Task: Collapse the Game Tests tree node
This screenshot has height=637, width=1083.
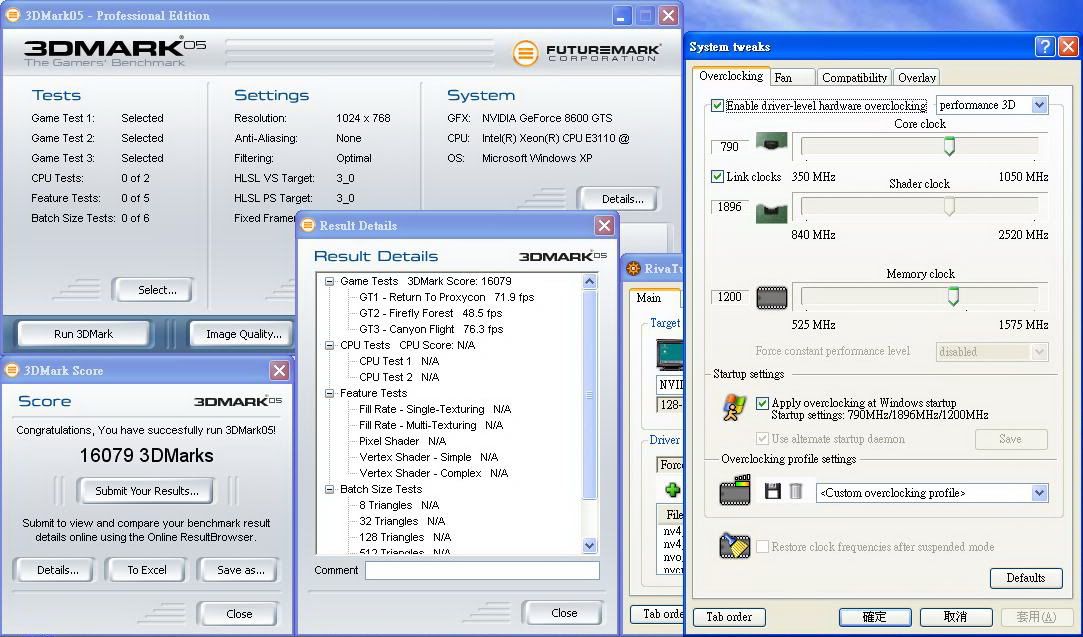Action: pyautogui.click(x=330, y=282)
